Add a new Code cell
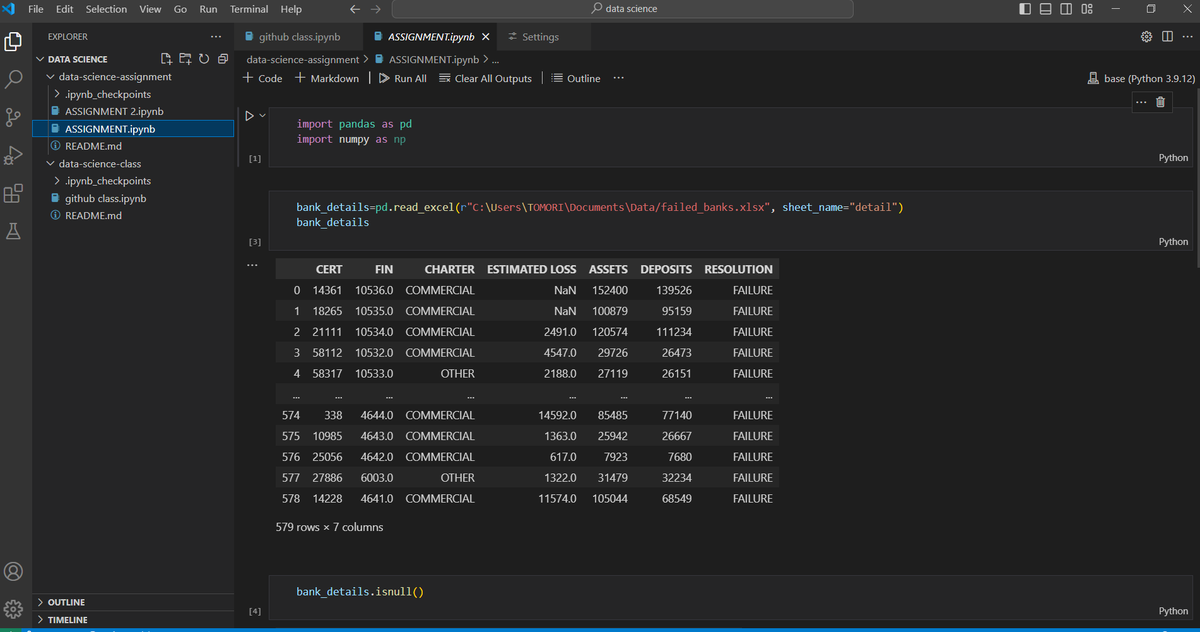This screenshot has width=1200, height=632. point(263,78)
